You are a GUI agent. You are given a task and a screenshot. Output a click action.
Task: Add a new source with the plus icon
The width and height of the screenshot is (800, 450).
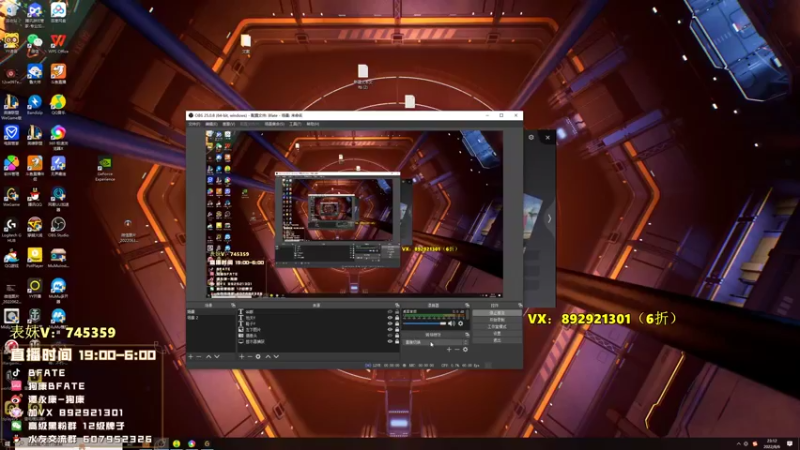tap(241, 357)
